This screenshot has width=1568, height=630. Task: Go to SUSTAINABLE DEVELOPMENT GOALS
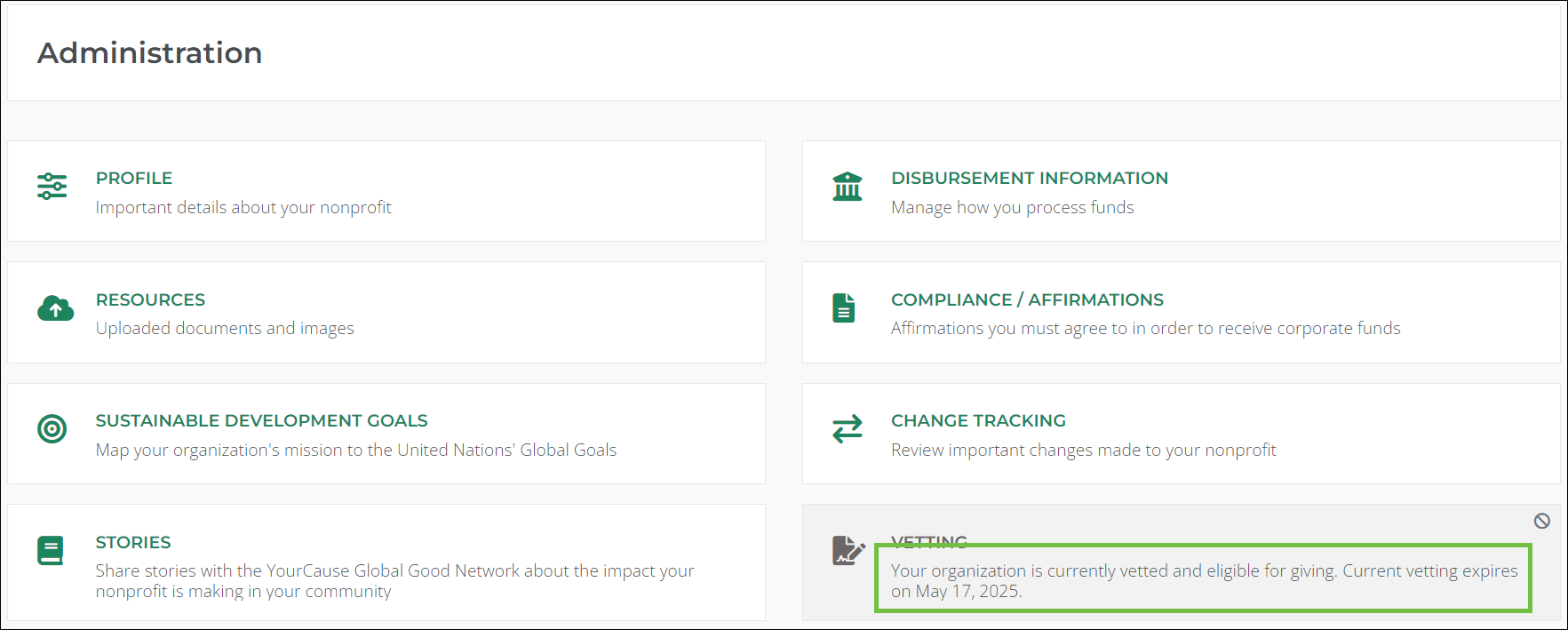(261, 421)
